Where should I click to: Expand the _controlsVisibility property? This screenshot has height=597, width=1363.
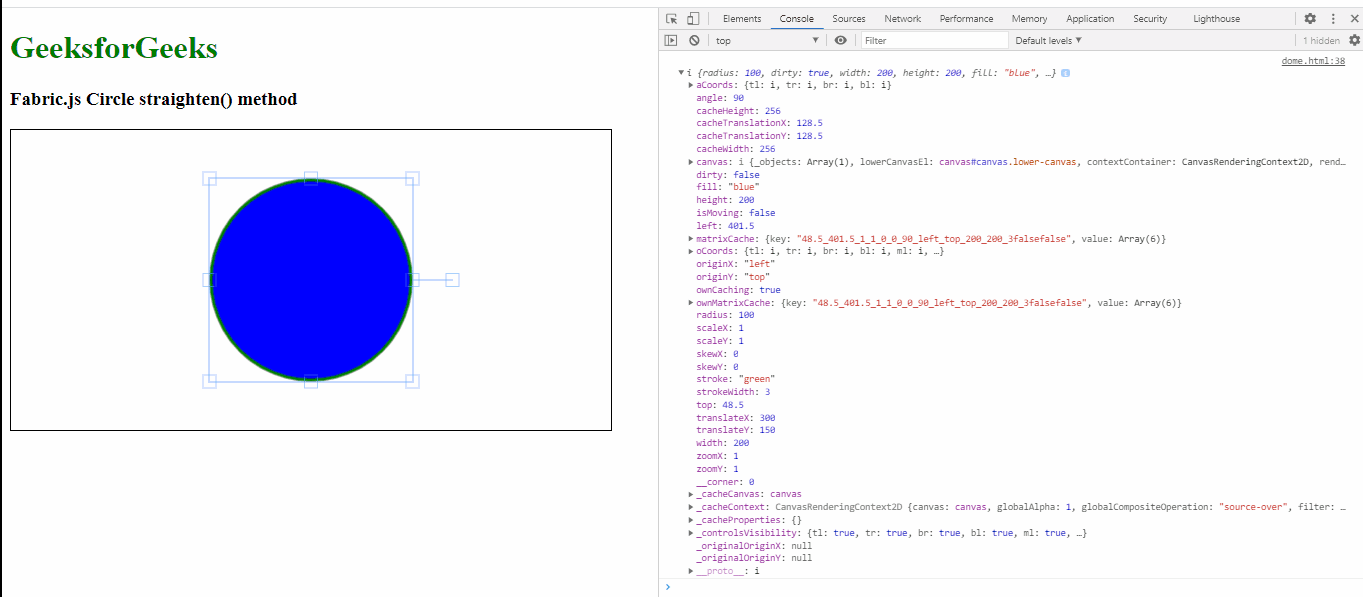(x=691, y=533)
